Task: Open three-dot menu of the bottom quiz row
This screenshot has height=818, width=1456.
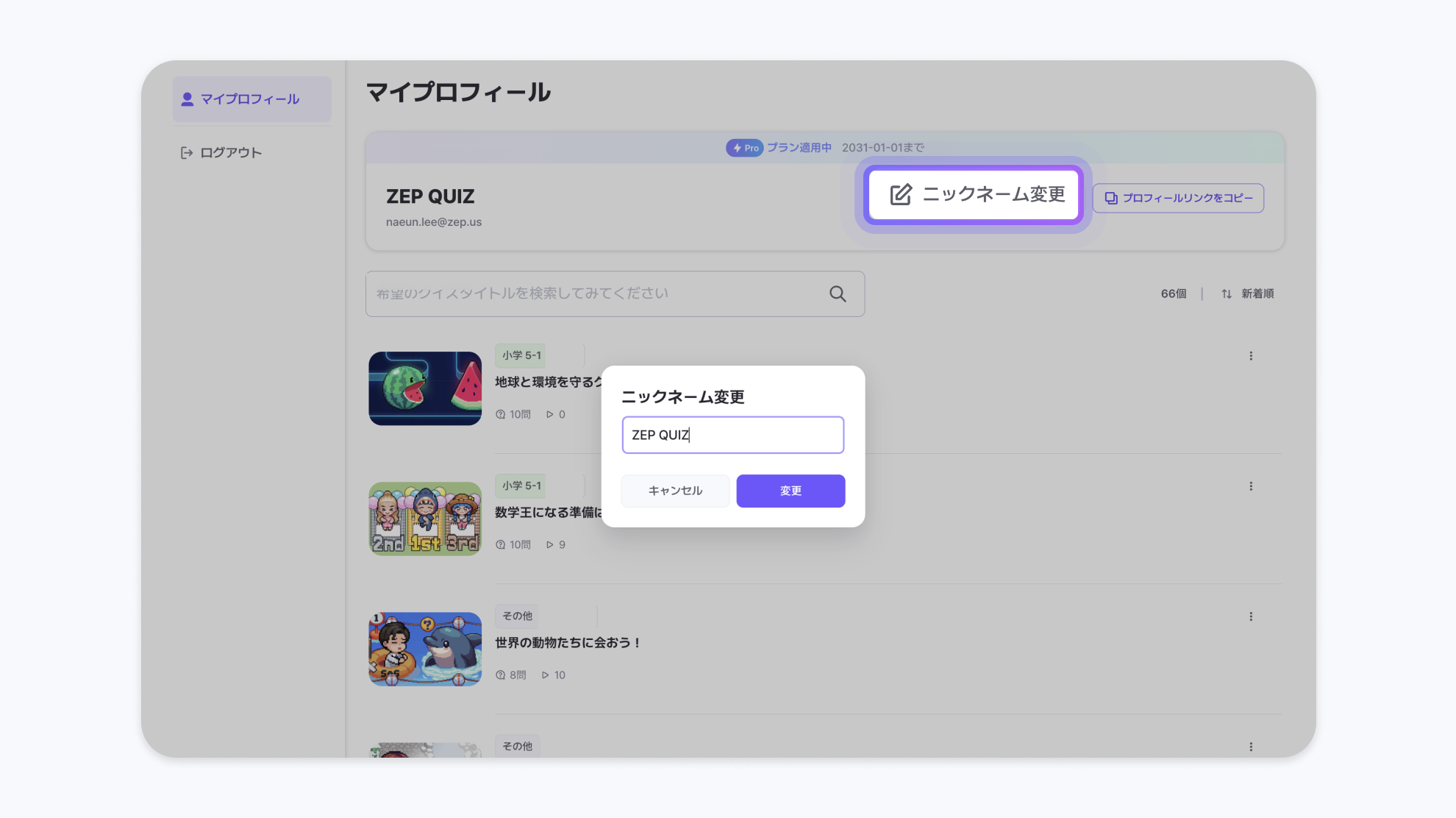Action: coord(1251,747)
